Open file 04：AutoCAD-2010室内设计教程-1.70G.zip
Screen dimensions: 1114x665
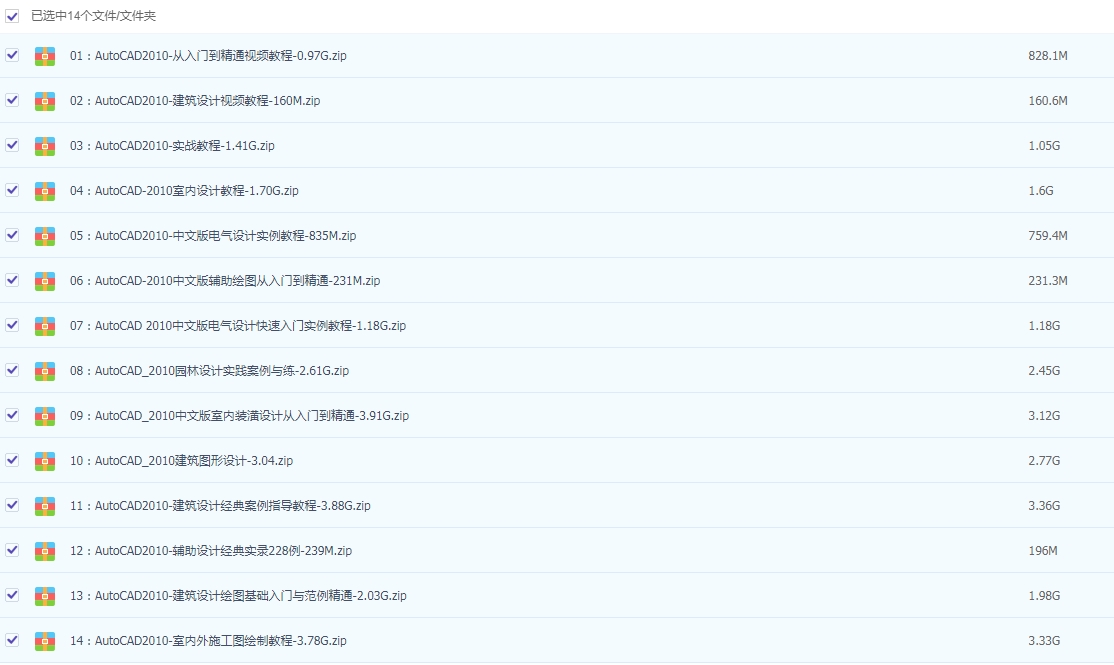[184, 190]
